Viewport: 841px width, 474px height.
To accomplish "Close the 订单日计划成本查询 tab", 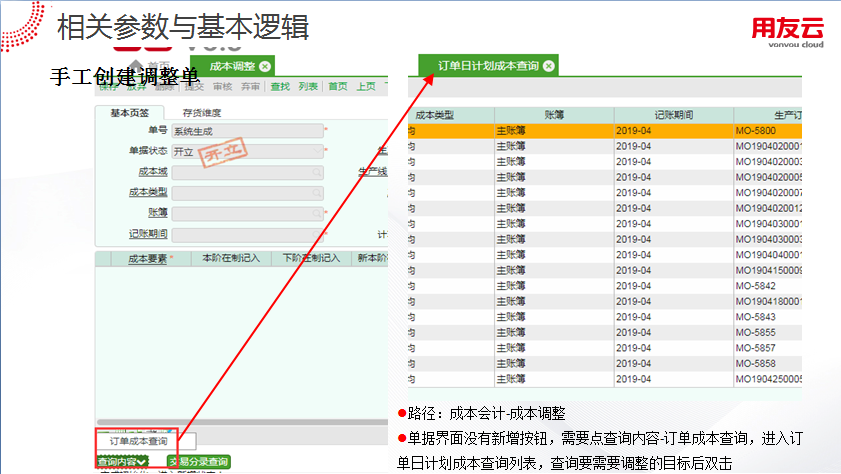I will [548, 66].
